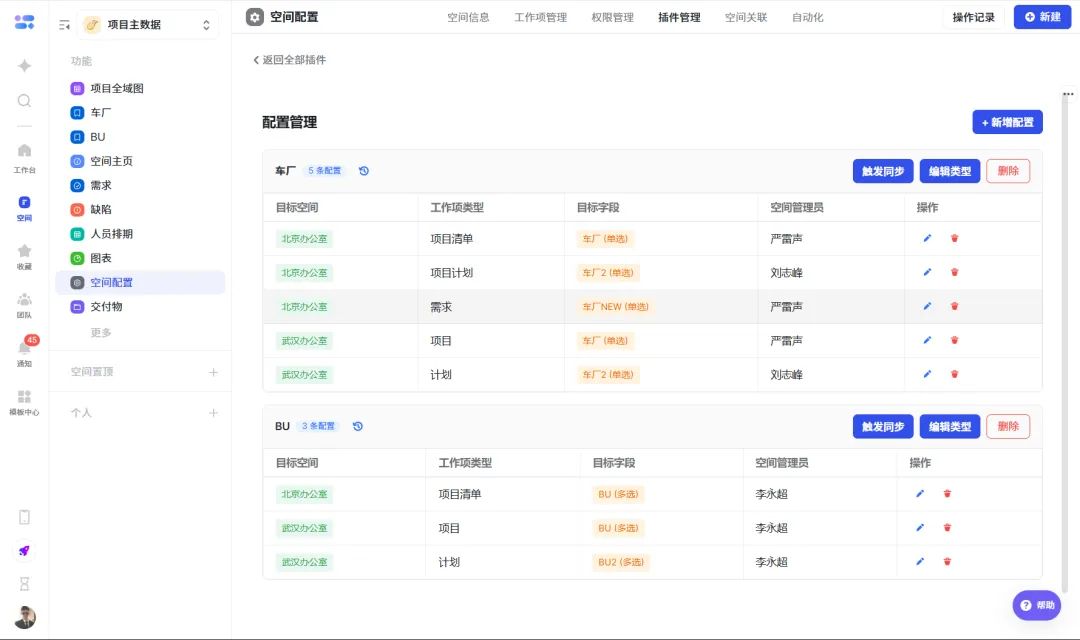
Task: Open the 帮助 help button
Action: pyautogui.click(x=1037, y=605)
